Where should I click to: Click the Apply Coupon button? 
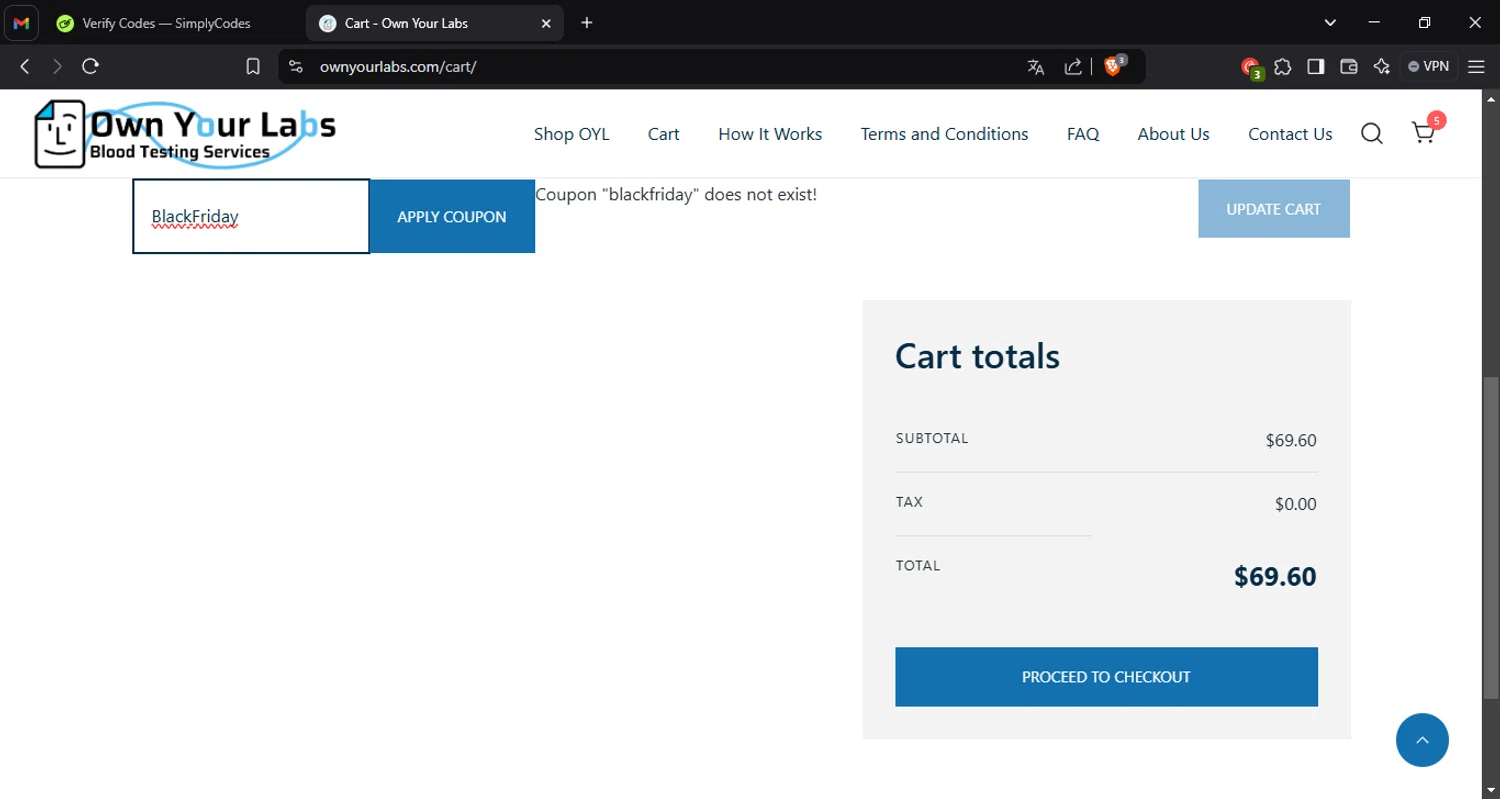(x=452, y=216)
